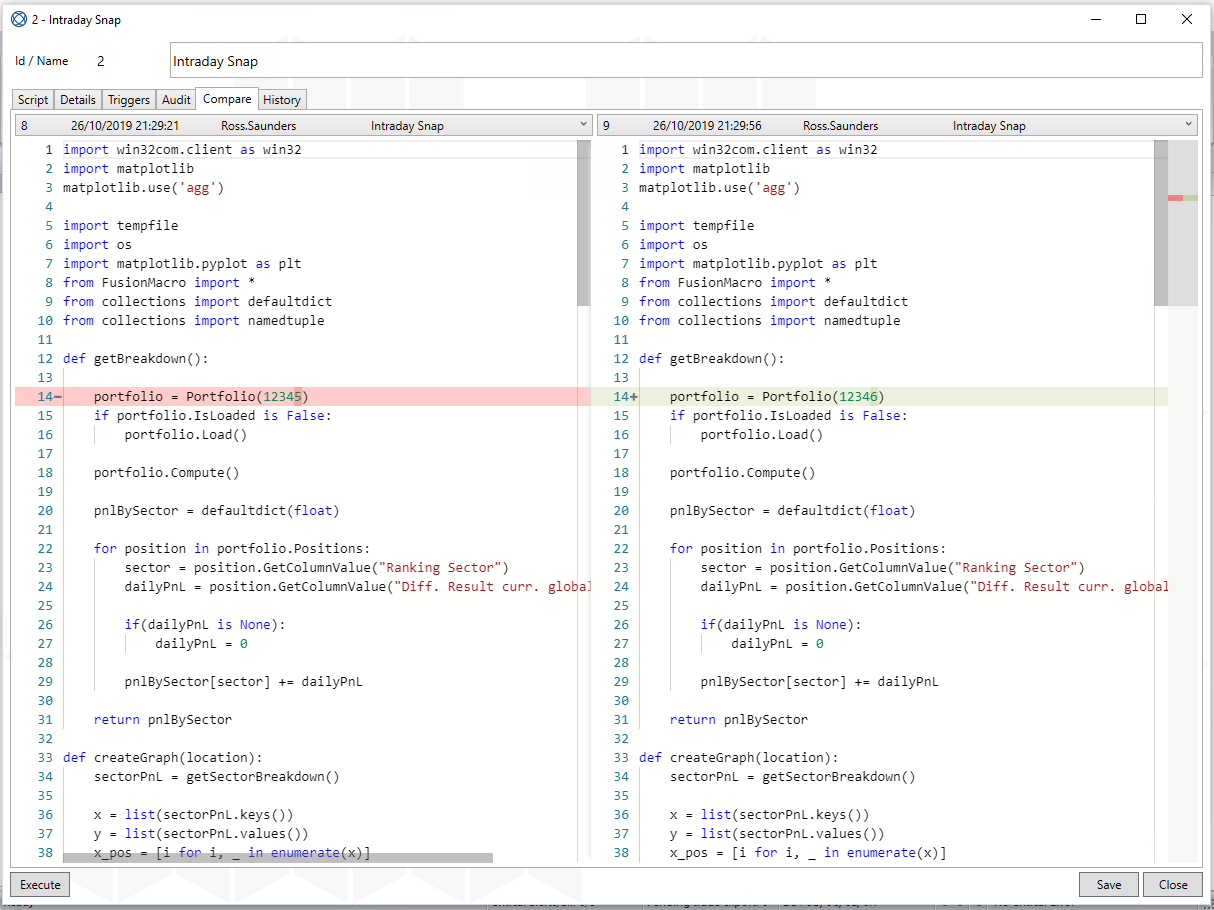The image size is (1214, 910).
Task: Click line number 33 in right pane
Action: [x=621, y=758]
